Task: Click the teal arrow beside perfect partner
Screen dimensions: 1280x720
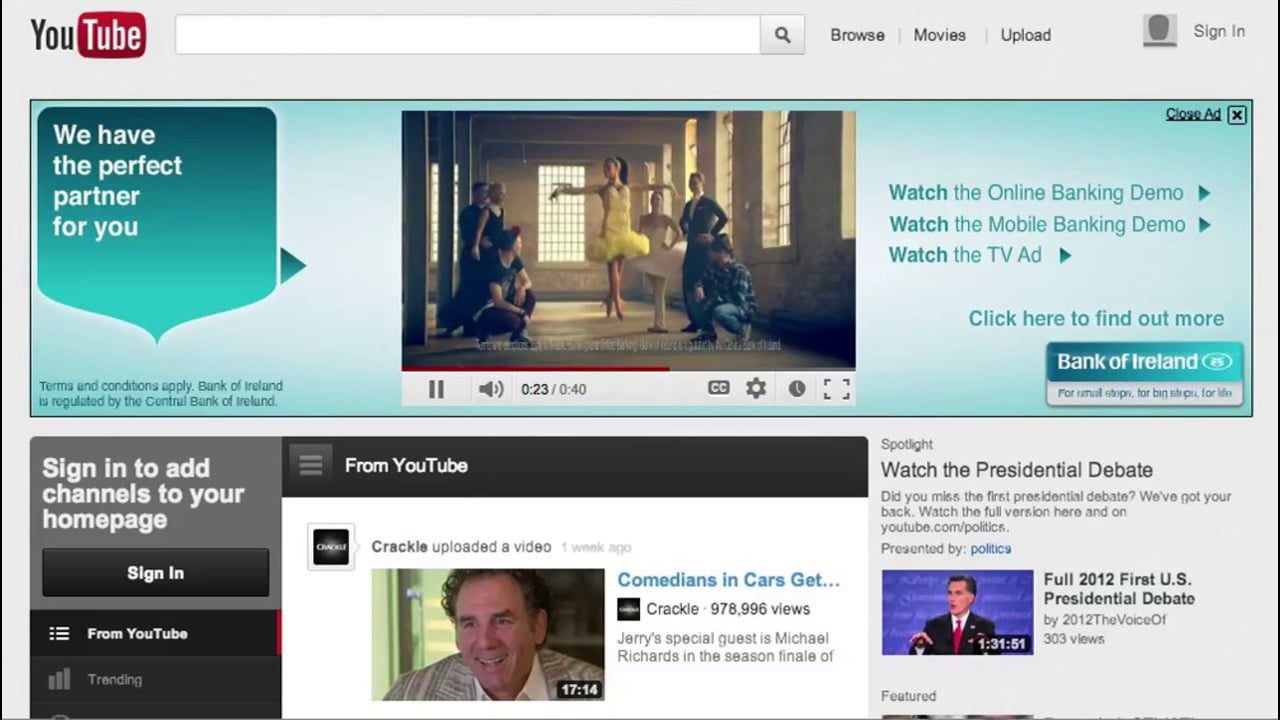Action: click(292, 266)
